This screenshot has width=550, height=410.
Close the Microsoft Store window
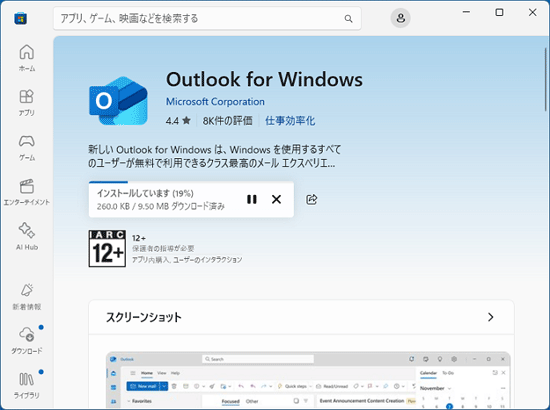[532, 12]
